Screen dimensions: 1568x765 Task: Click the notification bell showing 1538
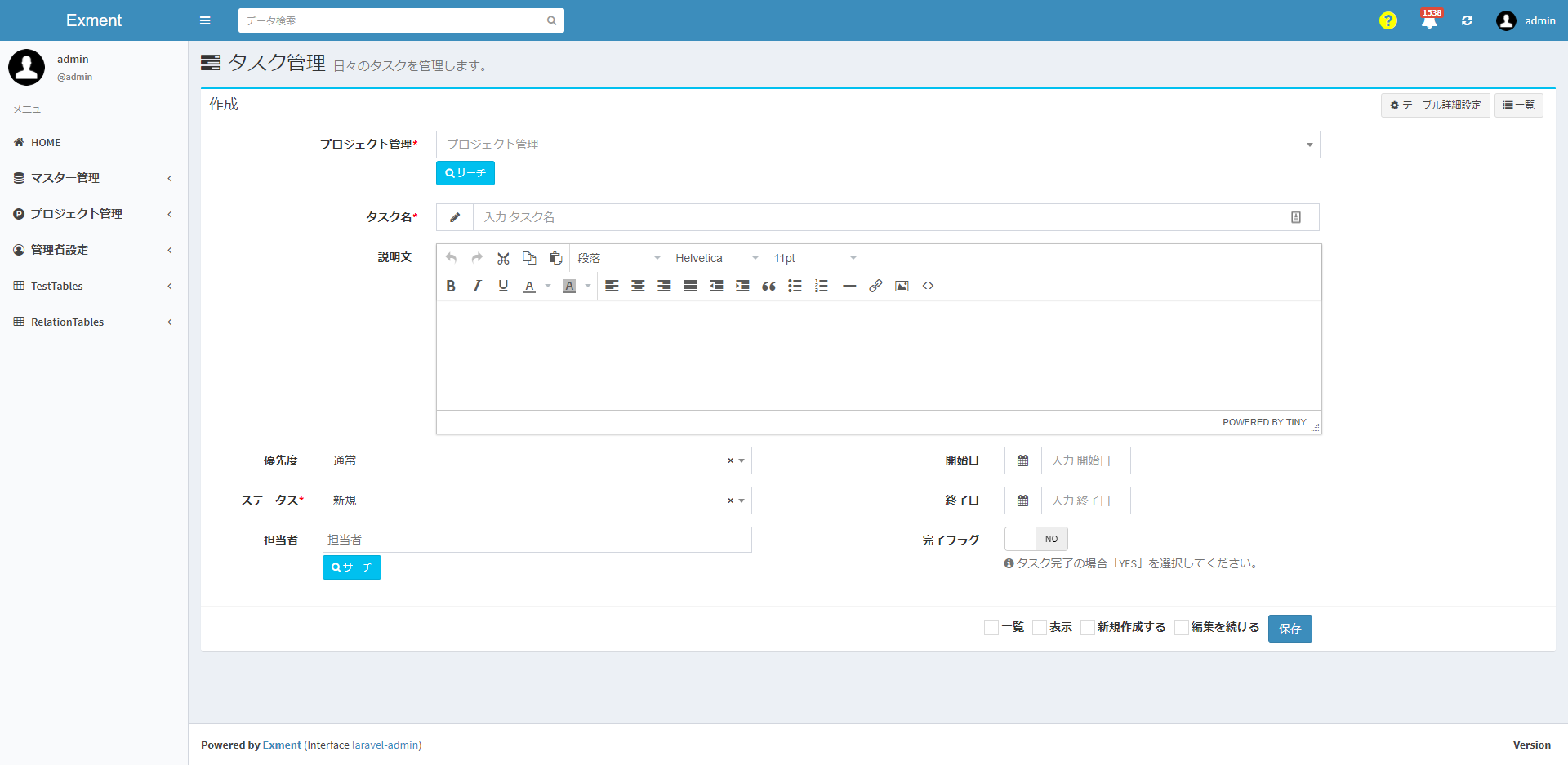(x=1429, y=20)
